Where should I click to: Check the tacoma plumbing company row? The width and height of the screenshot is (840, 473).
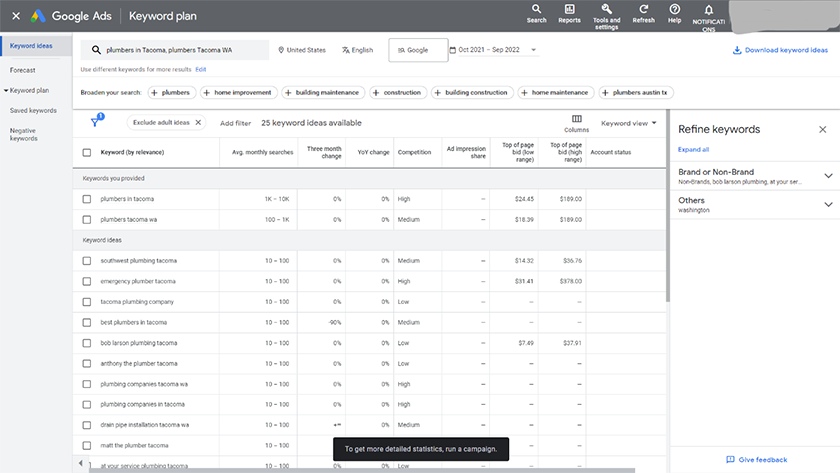(87, 302)
